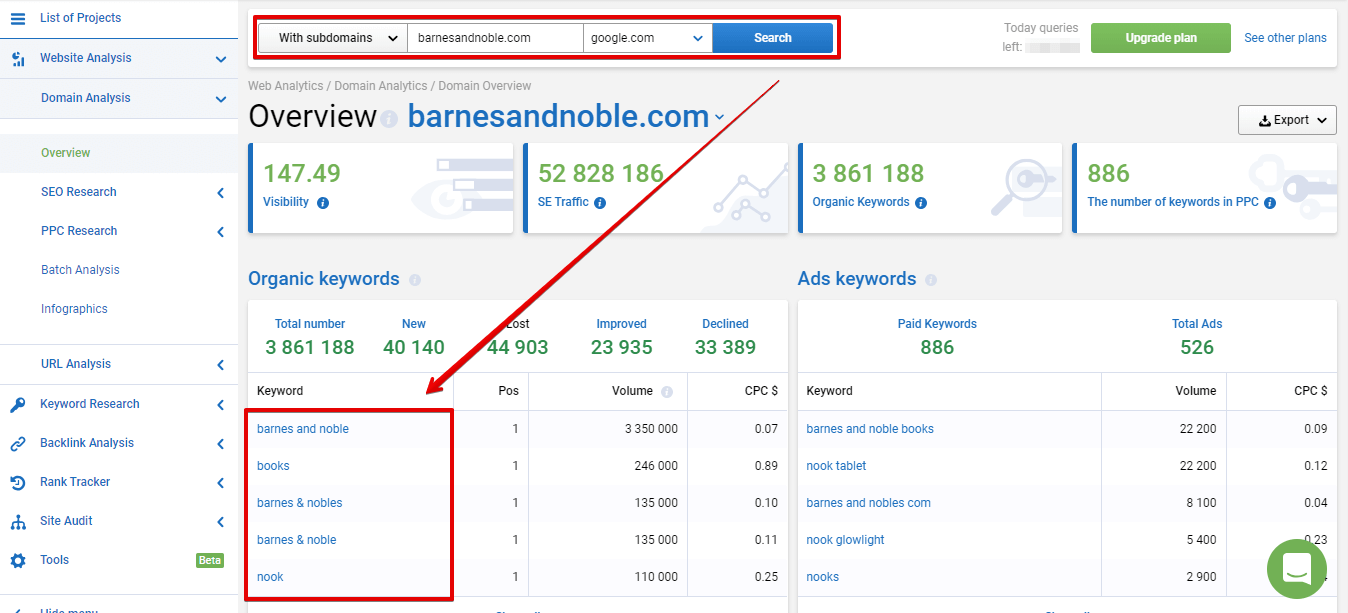Image resolution: width=1348 pixels, height=613 pixels.
Task: Open 'barnes & nobles' keyword link
Action: [x=300, y=503]
